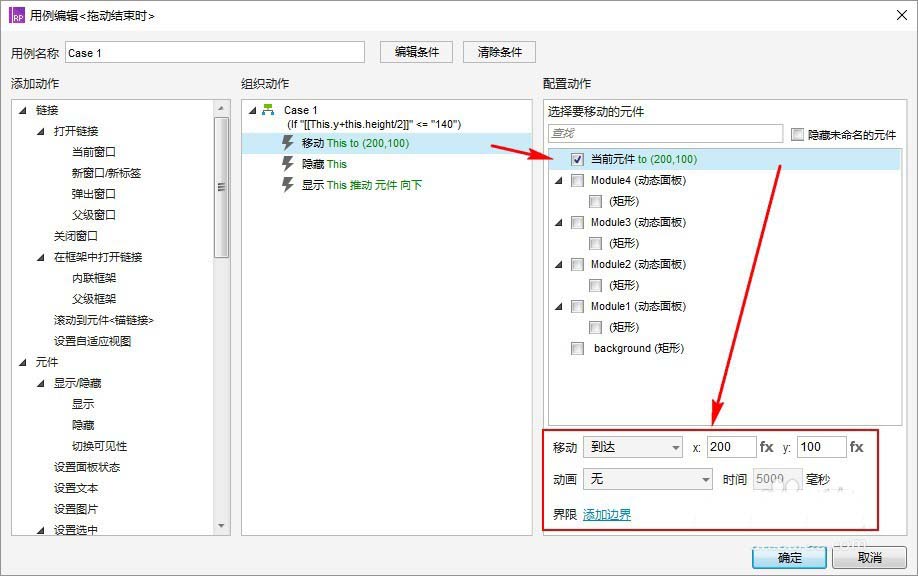The height and width of the screenshot is (576, 918).
Task: Check the (矩形) checkbox under Module4
Action: pos(595,201)
